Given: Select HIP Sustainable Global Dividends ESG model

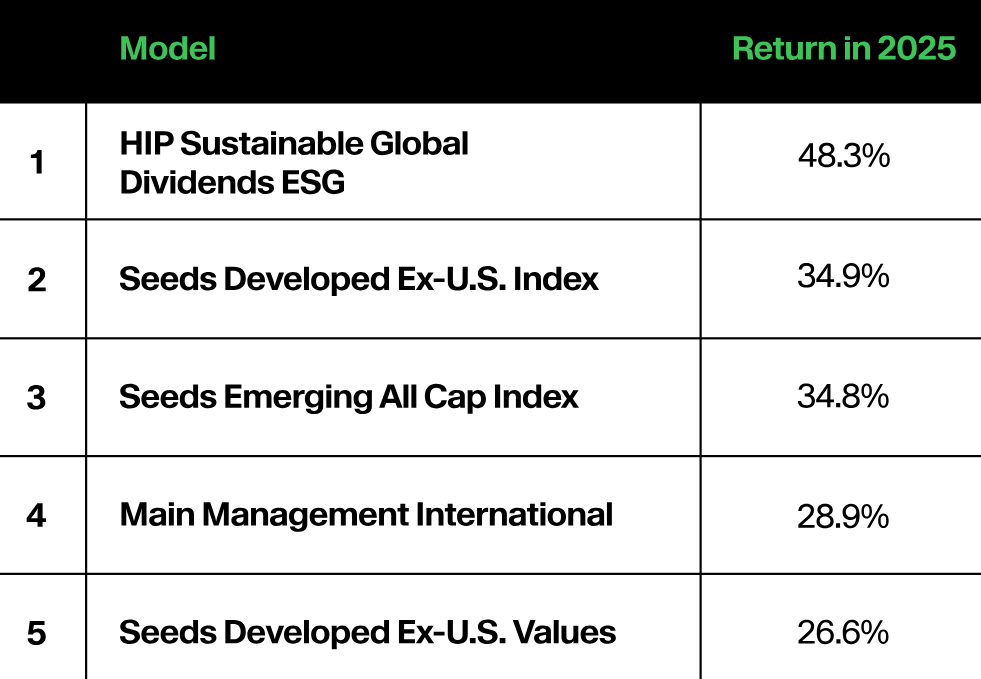Looking at the screenshot, I should pos(294,162).
